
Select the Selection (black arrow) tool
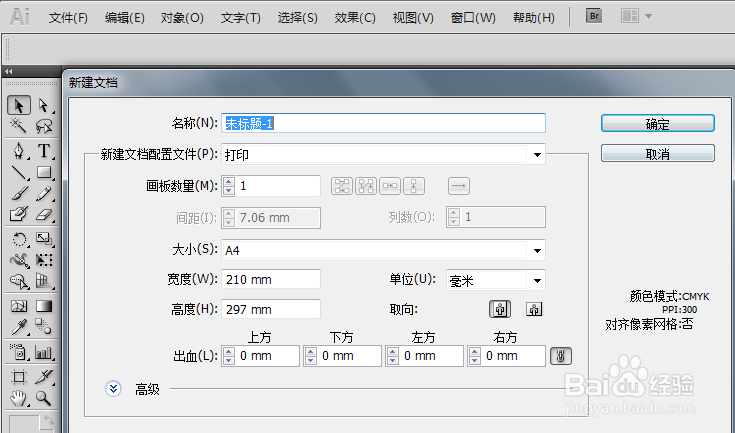[19, 105]
